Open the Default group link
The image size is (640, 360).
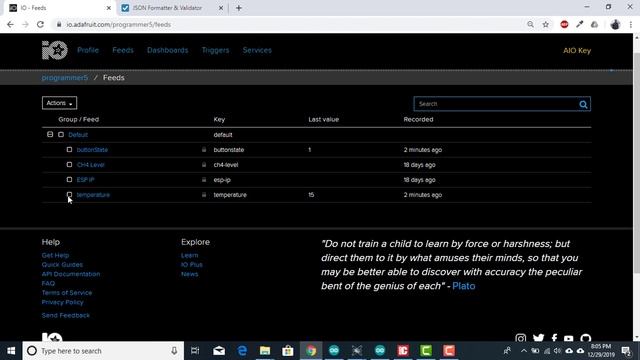78,135
